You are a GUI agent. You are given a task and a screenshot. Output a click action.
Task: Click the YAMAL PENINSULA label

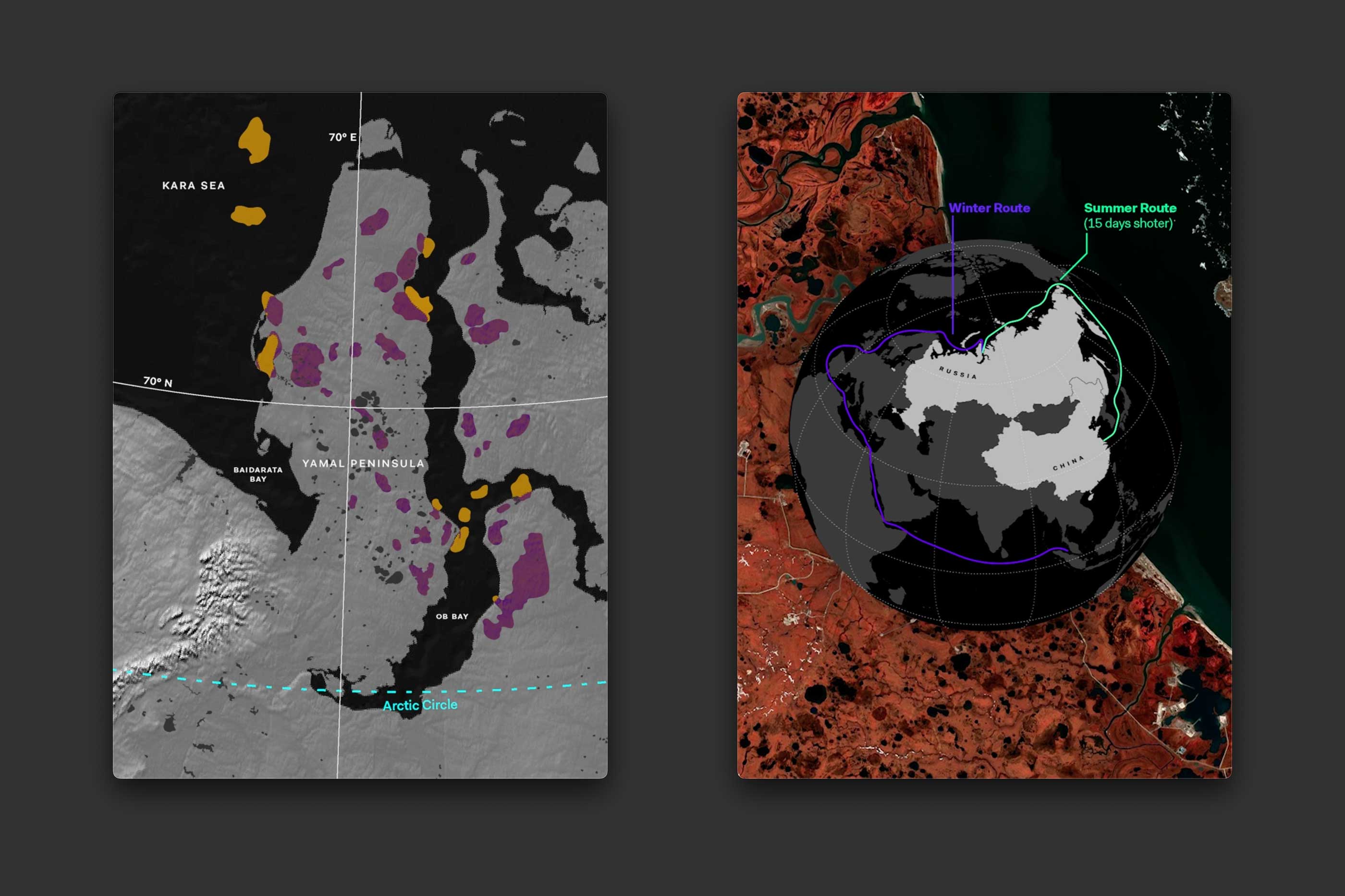point(363,463)
